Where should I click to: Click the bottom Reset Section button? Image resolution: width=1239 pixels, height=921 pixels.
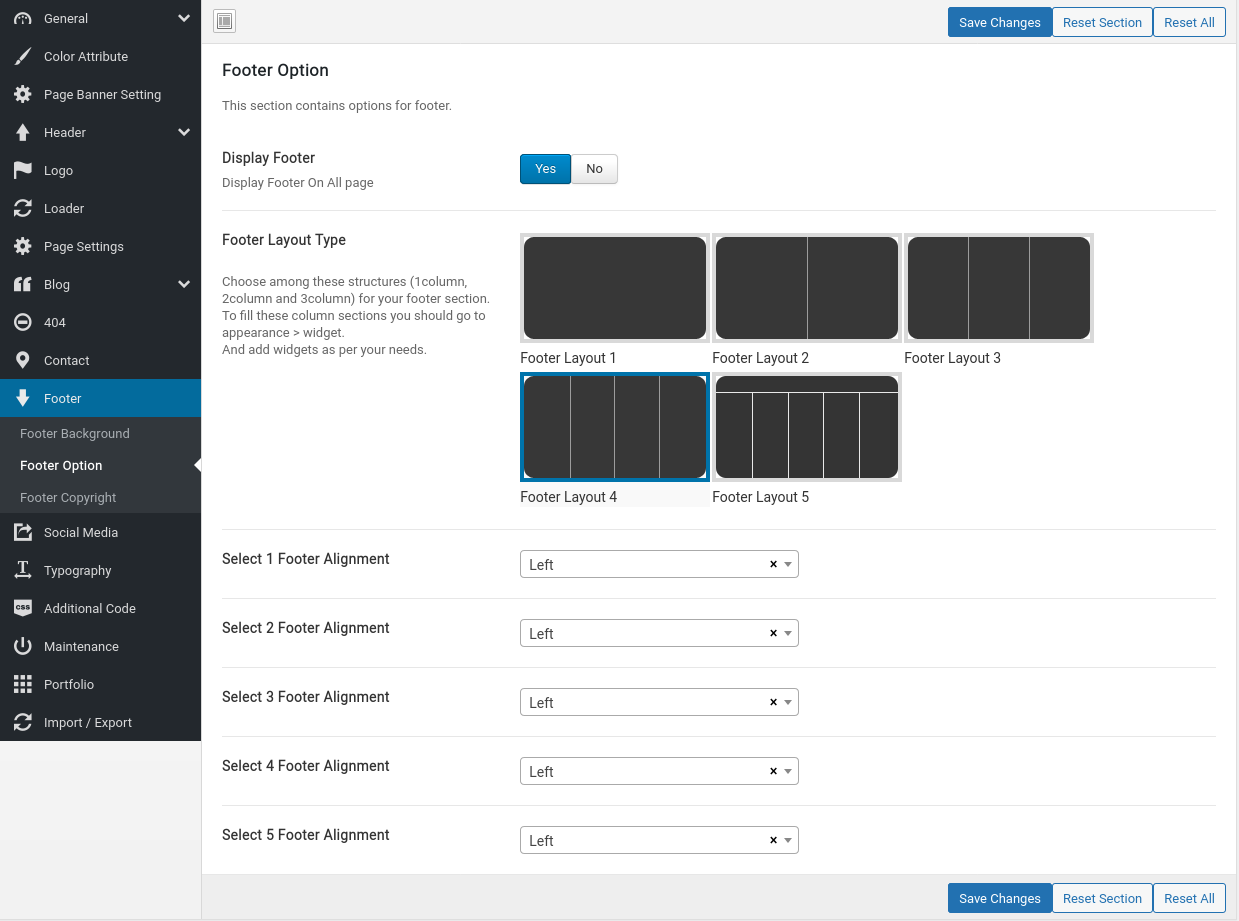1102,898
